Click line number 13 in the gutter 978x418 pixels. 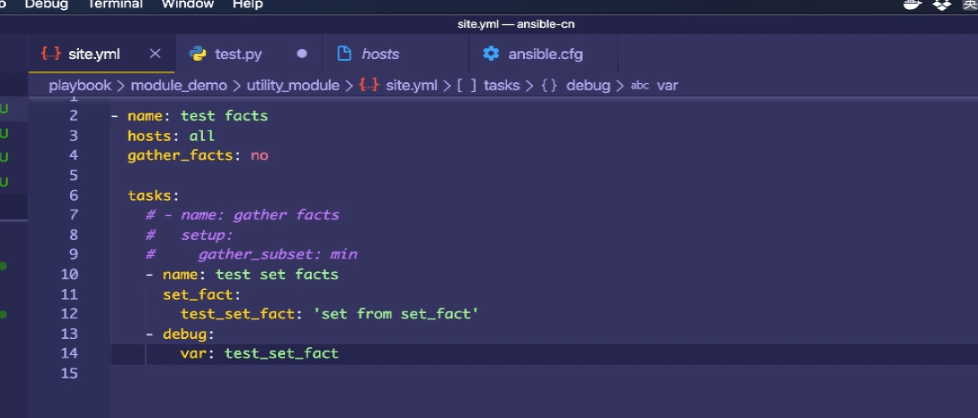[x=70, y=334]
